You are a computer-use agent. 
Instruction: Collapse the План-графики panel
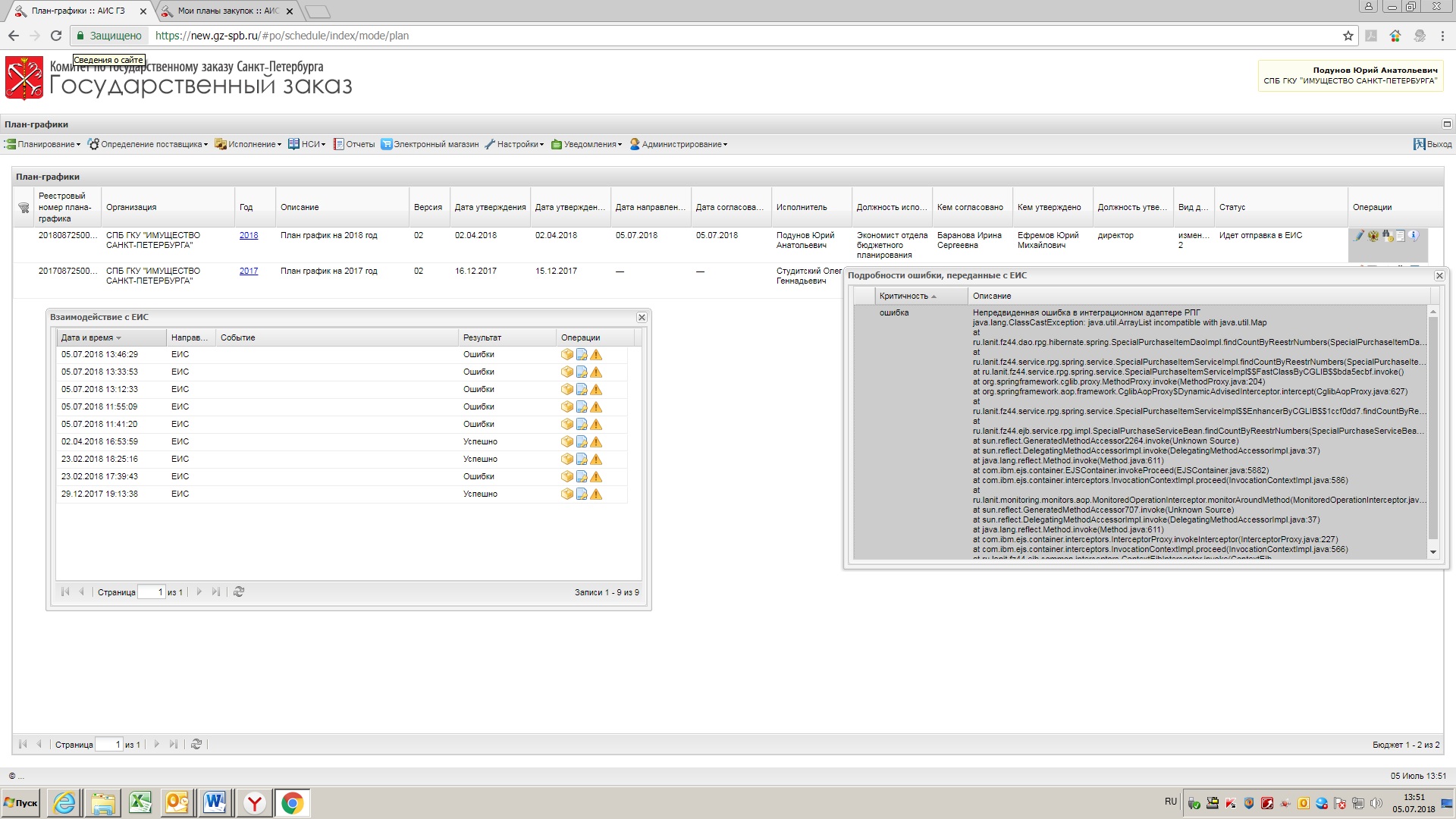[x=1446, y=124]
